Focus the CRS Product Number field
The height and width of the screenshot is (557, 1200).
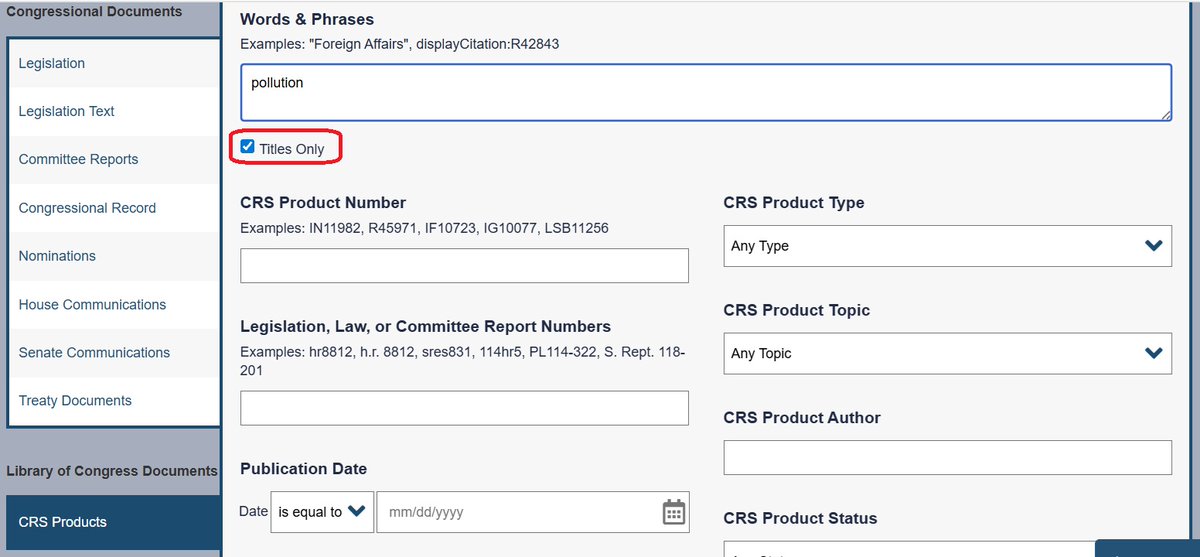(x=464, y=265)
